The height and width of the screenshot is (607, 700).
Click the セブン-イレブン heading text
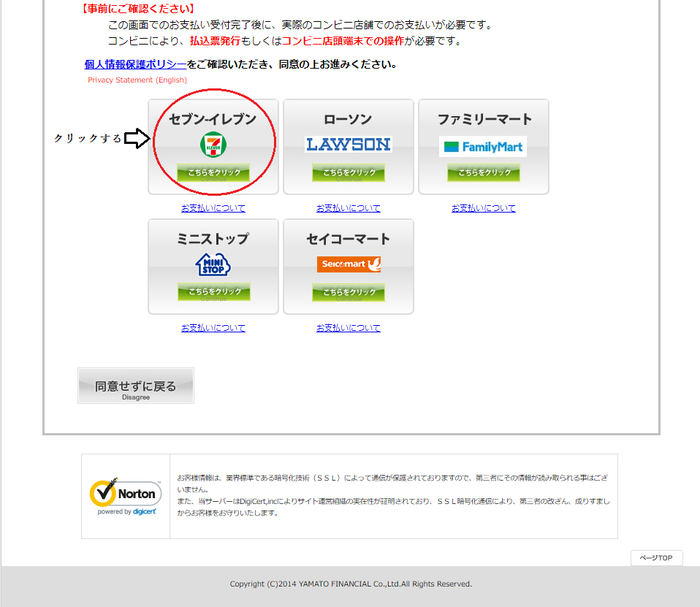point(213,119)
